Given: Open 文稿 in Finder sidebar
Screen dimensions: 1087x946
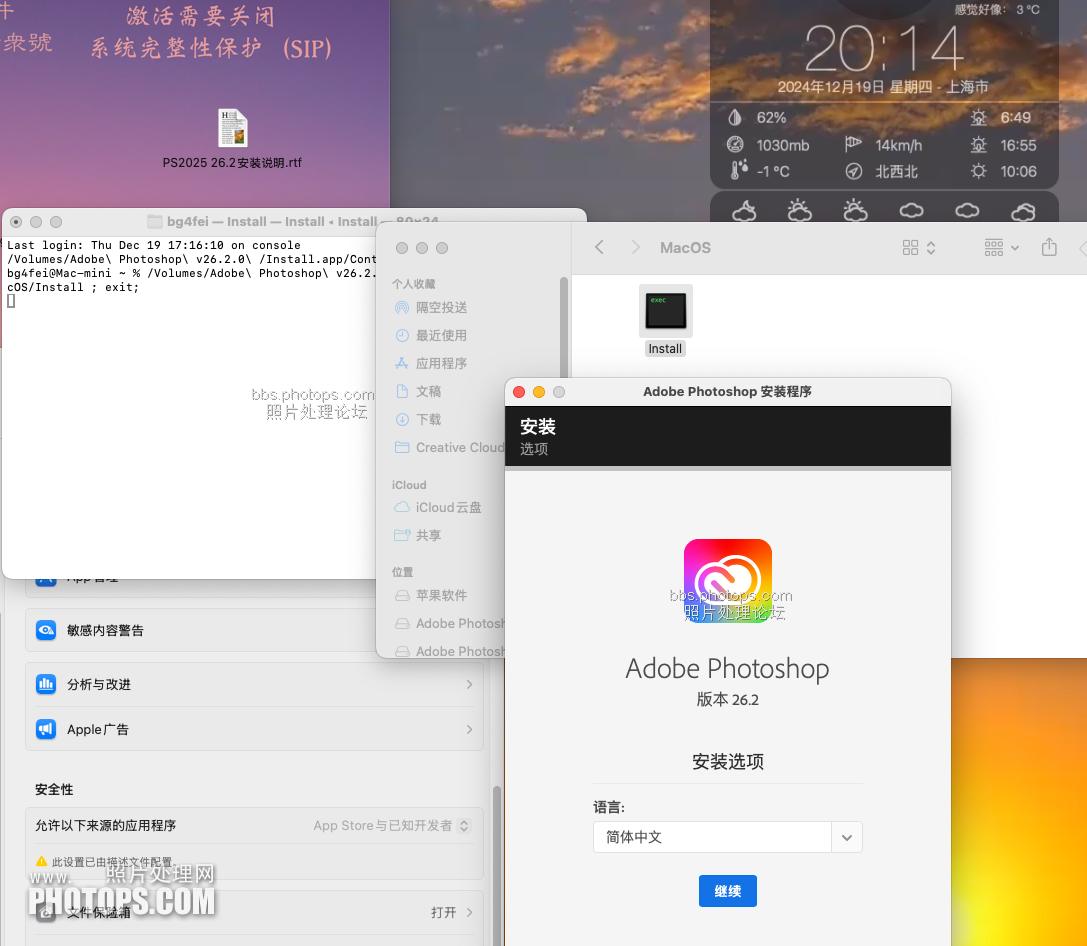Looking at the screenshot, I should [x=418, y=392].
